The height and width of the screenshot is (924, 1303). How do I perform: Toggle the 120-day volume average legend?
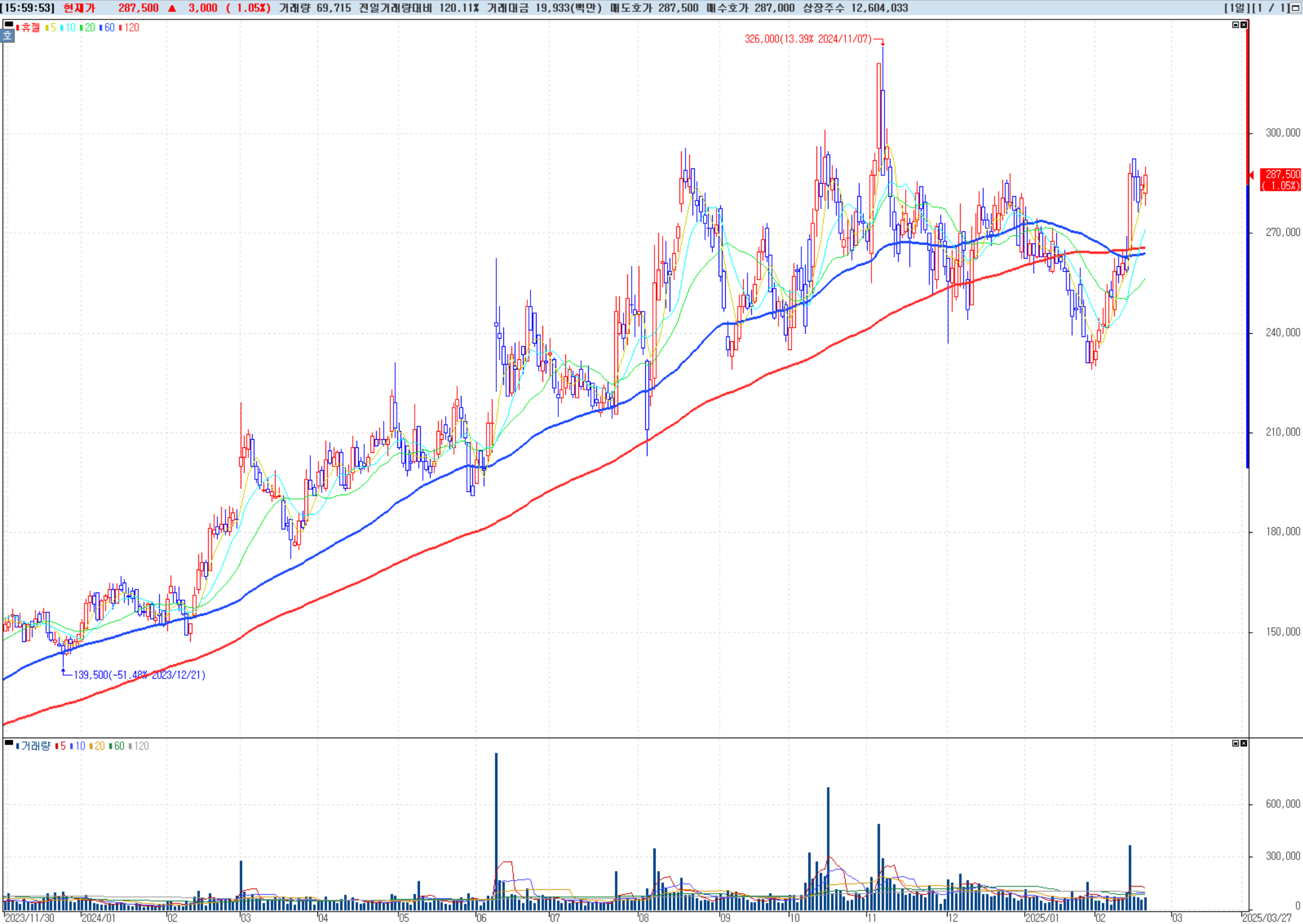[x=141, y=746]
